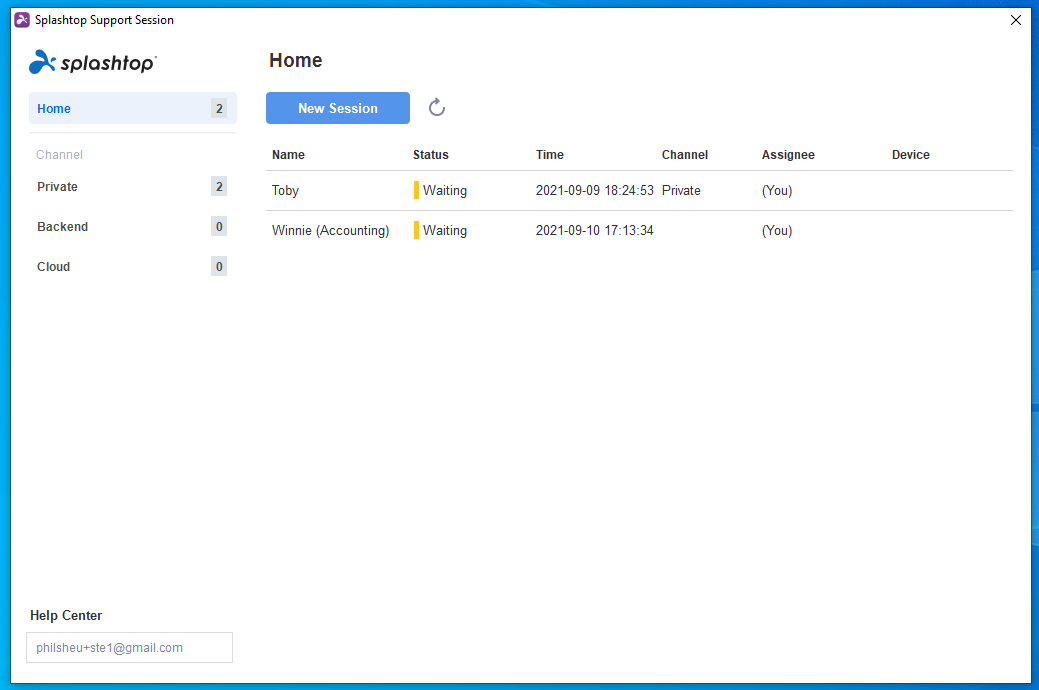Image resolution: width=1039 pixels, height=690 pixels.
Task: Close the Splashtop Support Session window
Action: click(x=1015, y=20)
